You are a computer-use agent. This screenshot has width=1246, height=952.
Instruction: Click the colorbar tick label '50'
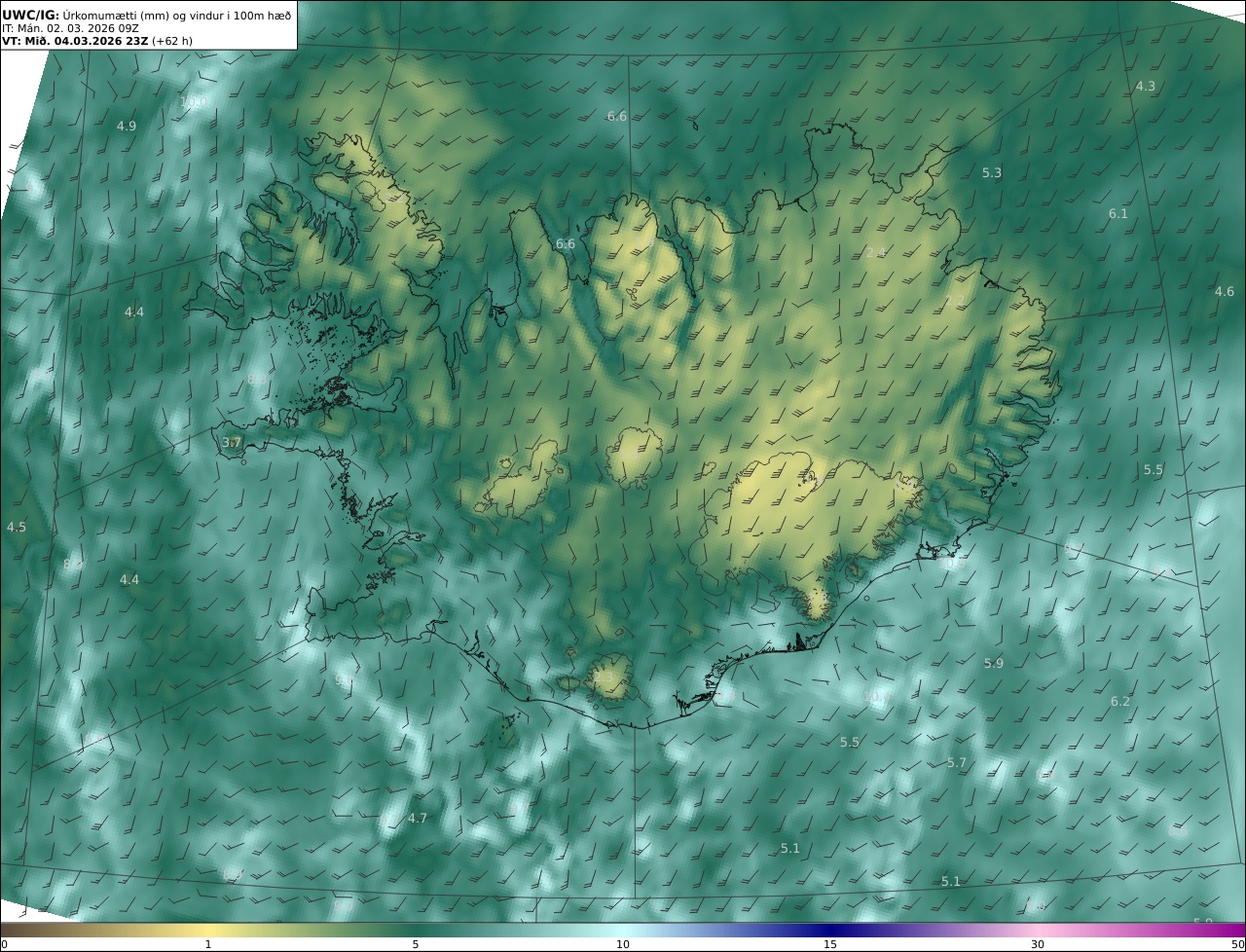tap(1238, 944)
